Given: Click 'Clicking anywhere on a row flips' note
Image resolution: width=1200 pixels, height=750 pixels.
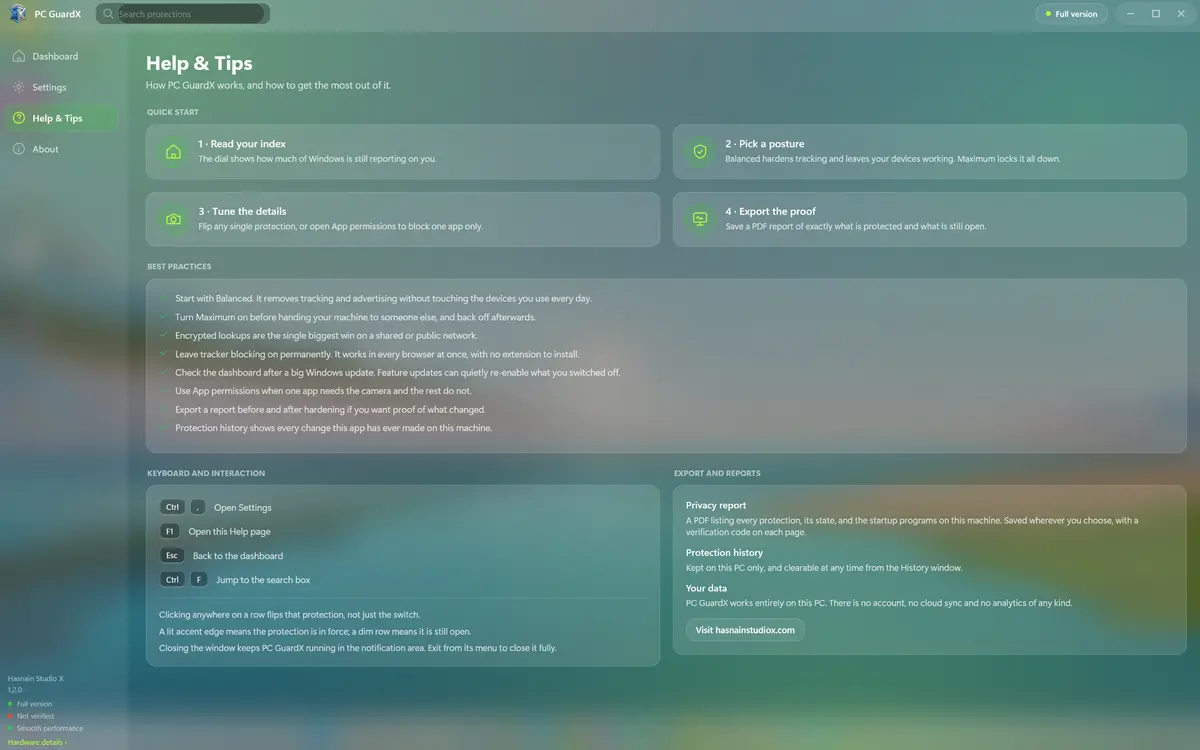Looking at the screenshot, I should (x=290, y=614).
